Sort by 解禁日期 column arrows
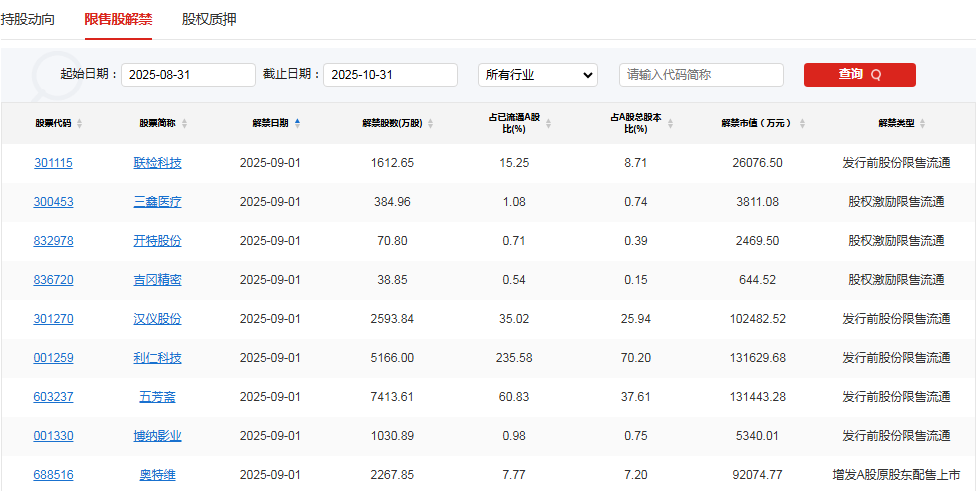This screenshot has height=491, width=980. (x=298, y=123)
